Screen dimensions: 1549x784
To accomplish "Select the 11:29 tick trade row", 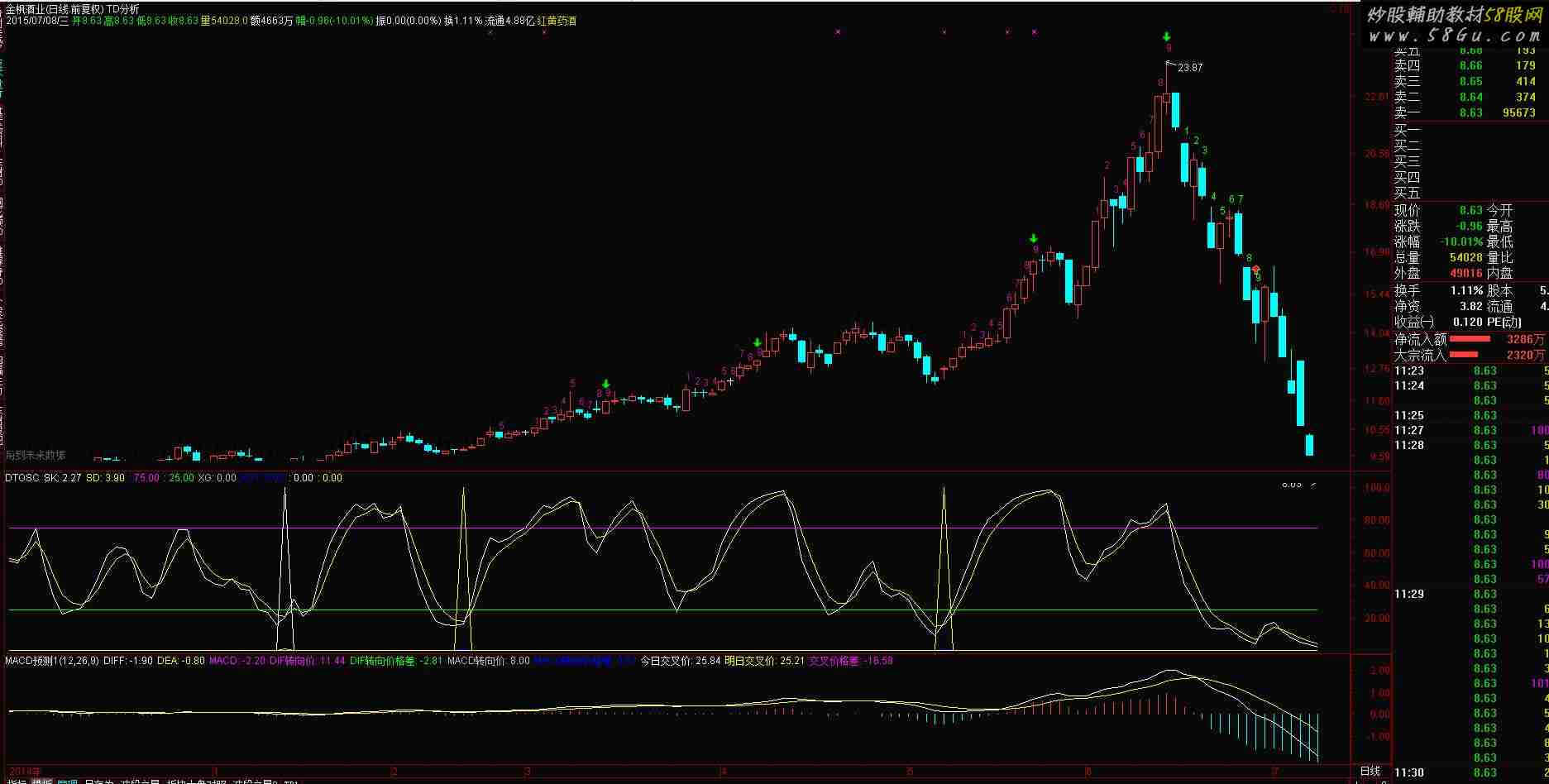I will (1470, 595).
